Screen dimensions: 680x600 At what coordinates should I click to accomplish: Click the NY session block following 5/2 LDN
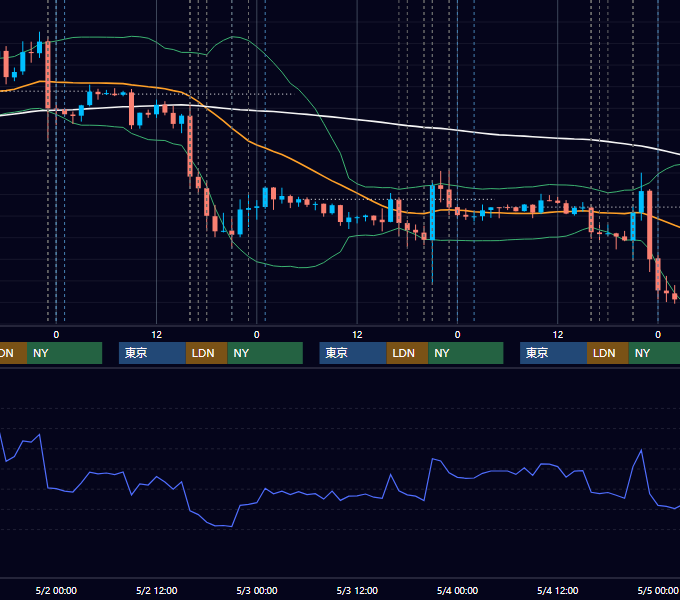265,353
